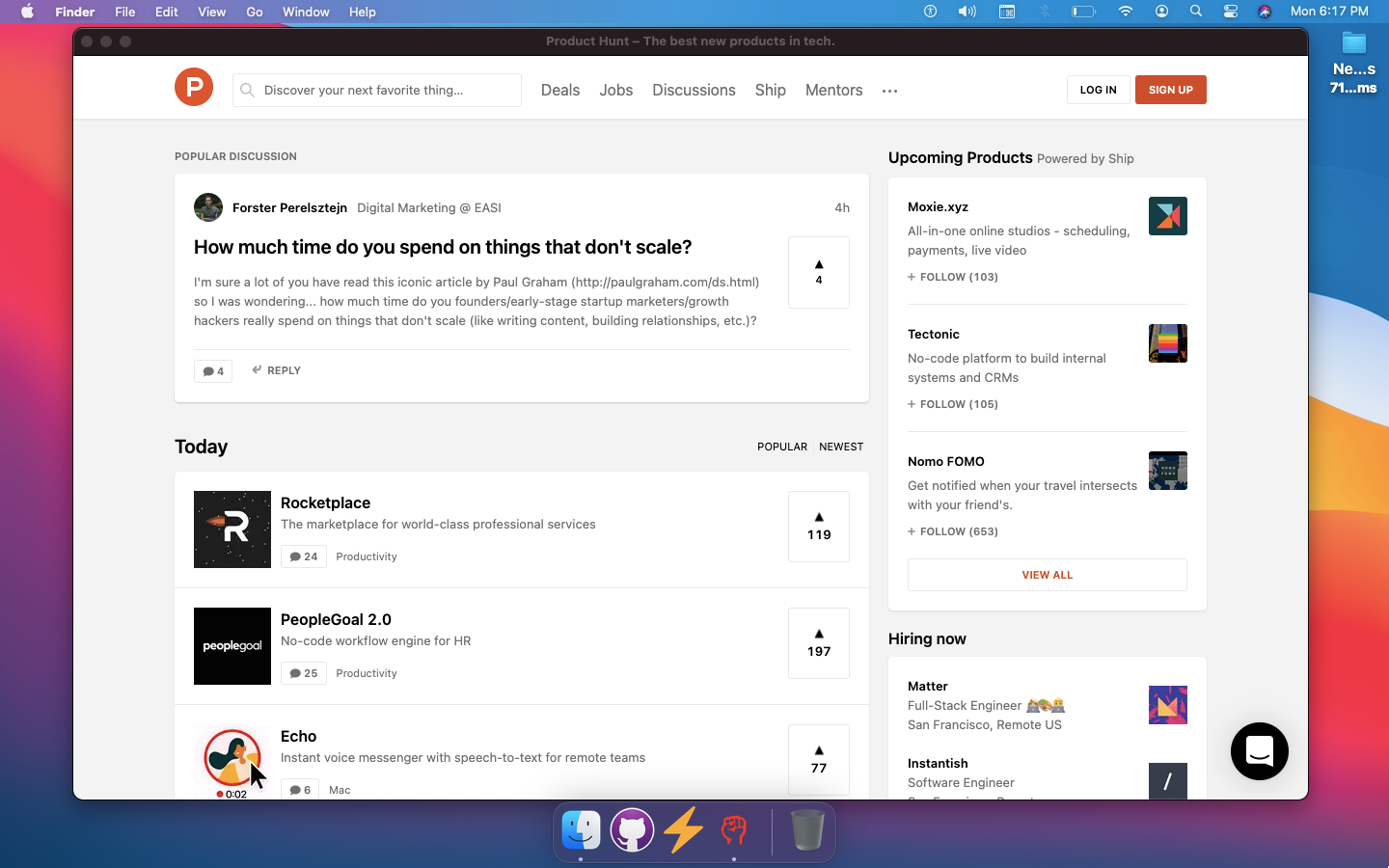Click VIEW ALL under Upcoming Products

point(1047,574)
